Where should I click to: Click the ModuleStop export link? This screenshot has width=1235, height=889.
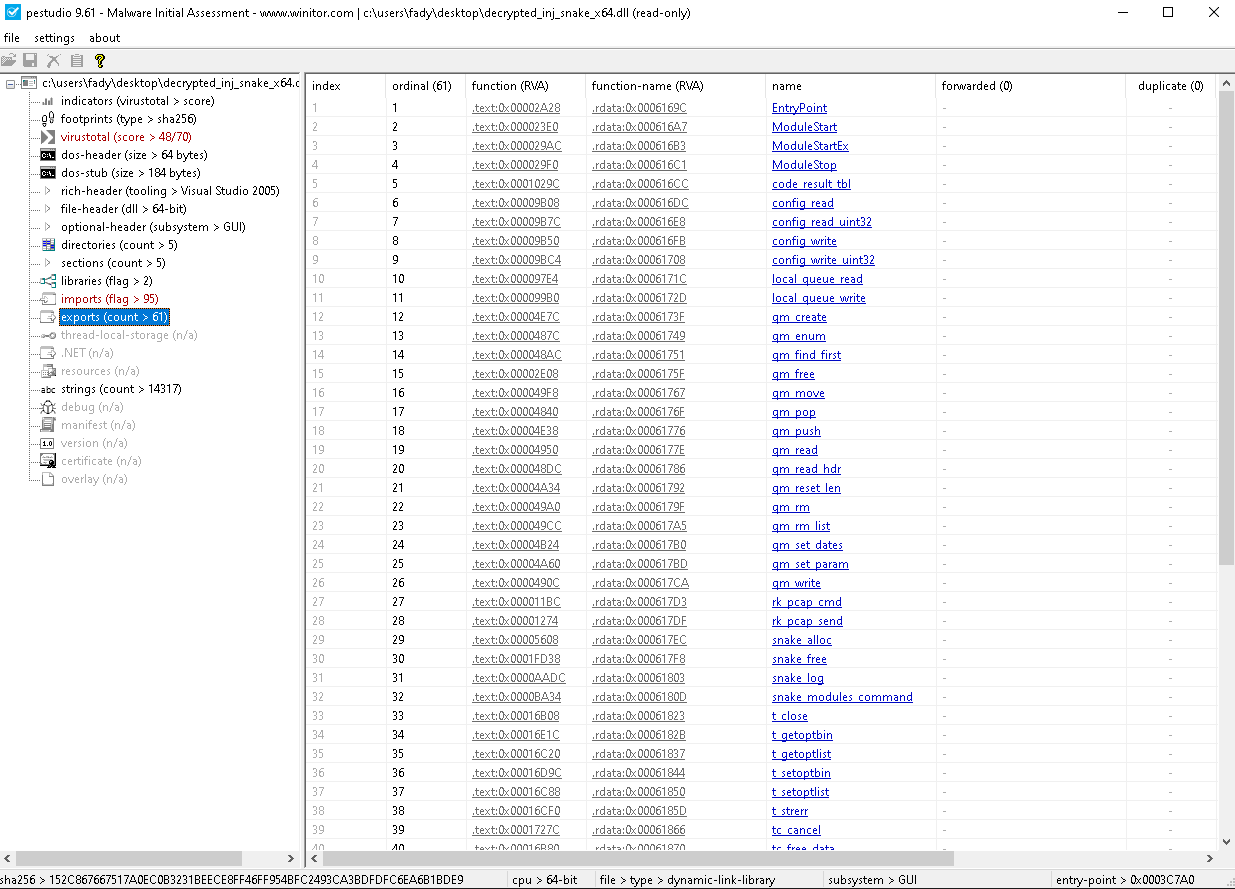(x=804, y=165)
